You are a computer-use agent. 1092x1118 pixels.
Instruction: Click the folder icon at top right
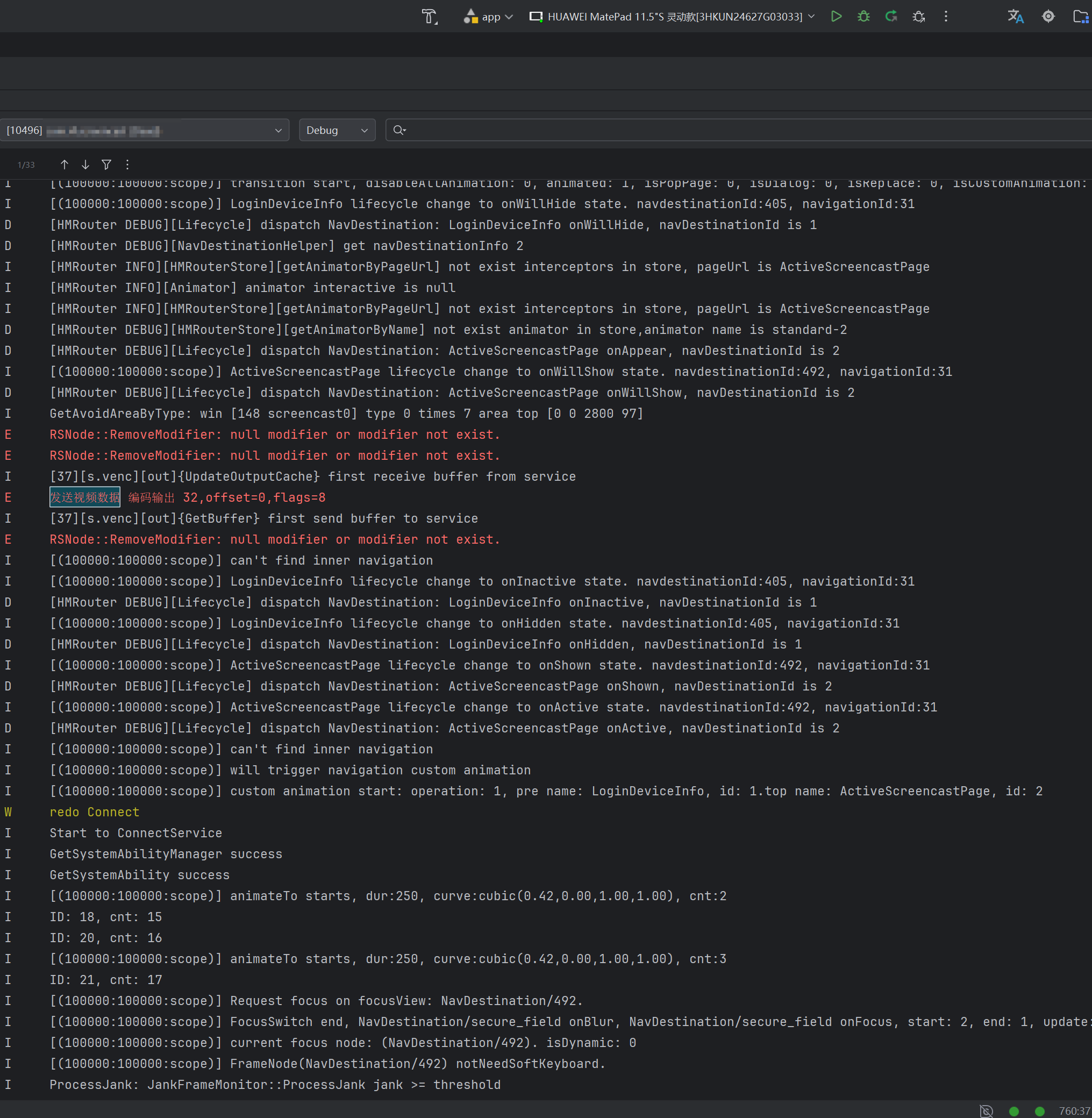coord(1081,17)
